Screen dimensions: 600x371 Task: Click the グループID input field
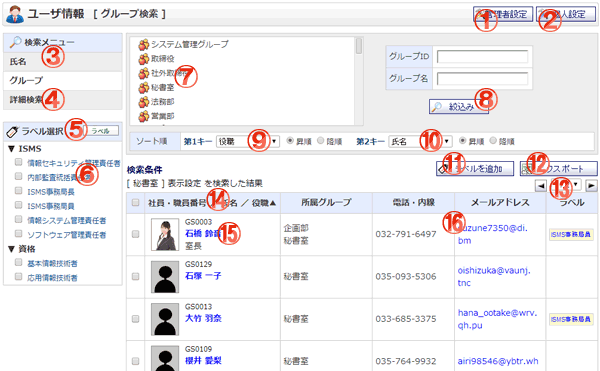[x=482, y=57]
